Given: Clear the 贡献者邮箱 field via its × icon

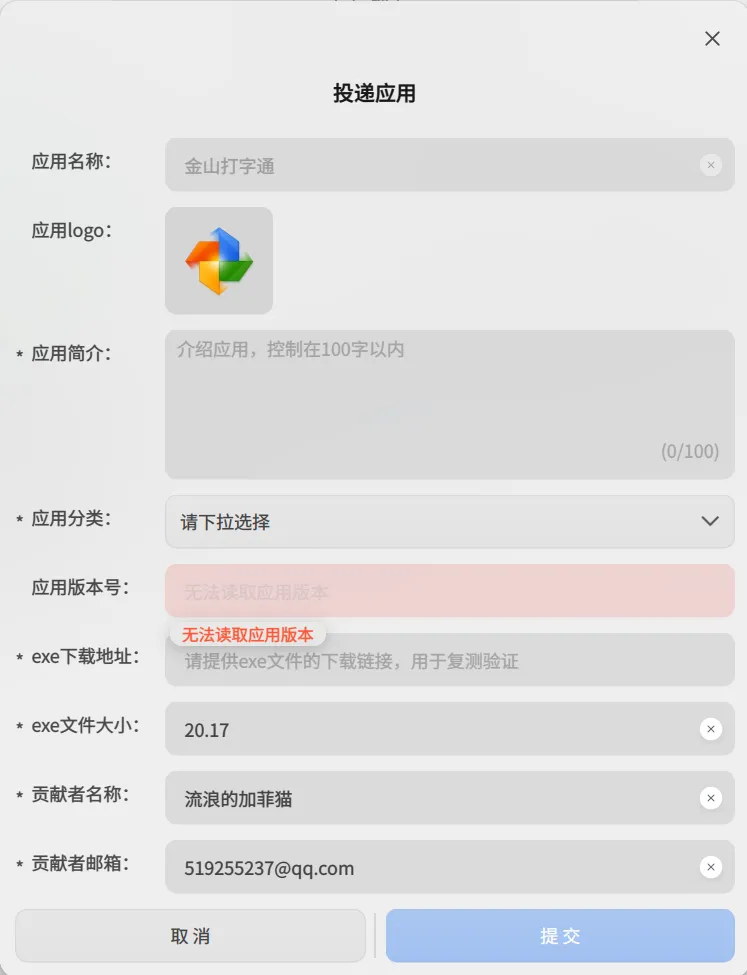Looking at the screenshot, I should coord(711,867).
